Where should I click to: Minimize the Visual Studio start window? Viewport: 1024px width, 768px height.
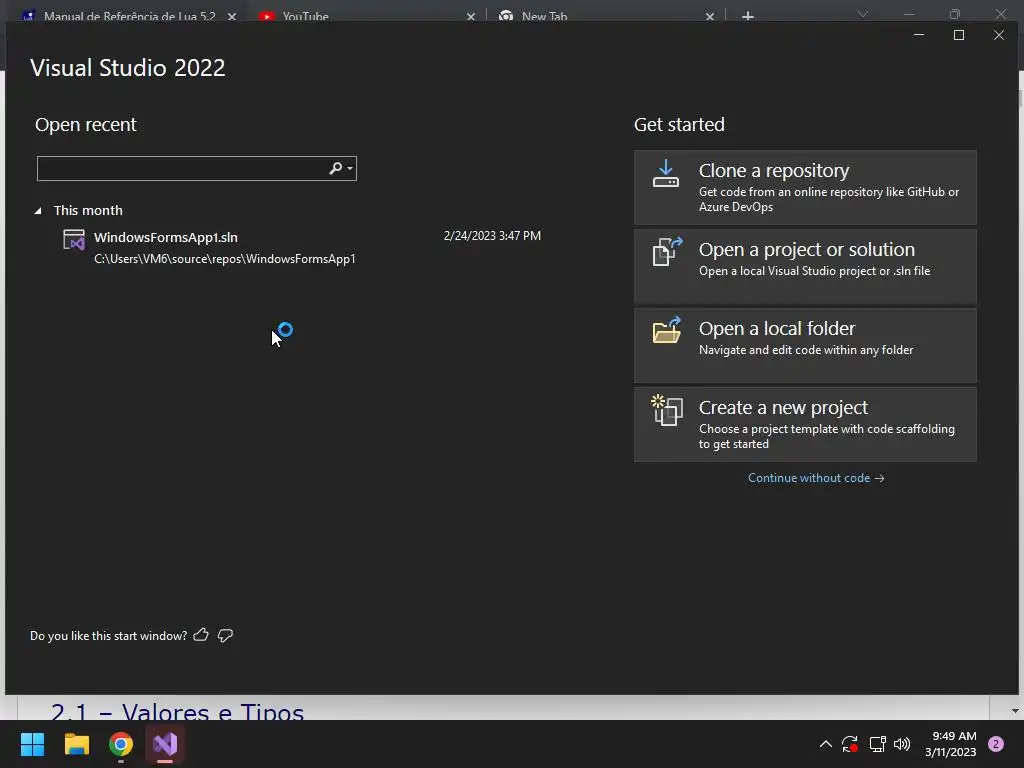click(x=919, y=35)
